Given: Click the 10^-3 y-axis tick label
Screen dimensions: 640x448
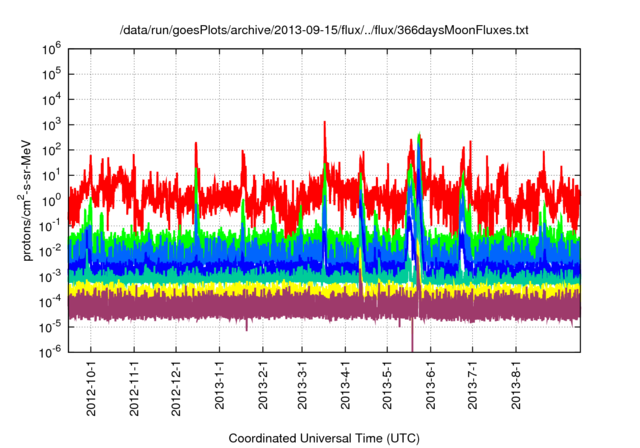Looking at the screenshot, I should [50, 276].
